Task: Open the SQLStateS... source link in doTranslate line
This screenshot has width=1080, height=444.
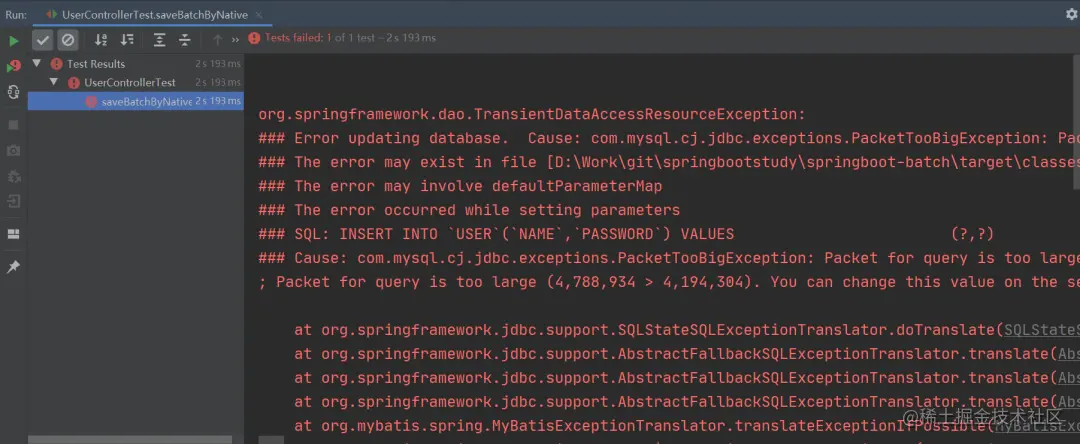Action: [1041, 330]
